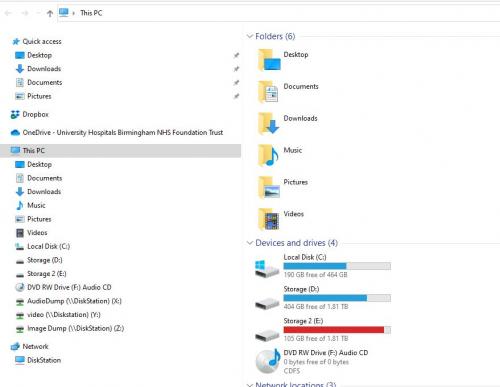The height and width of the screenshot is (387, 500).
Task: Open the Documents folder icon in Folders
Action: 268,92
